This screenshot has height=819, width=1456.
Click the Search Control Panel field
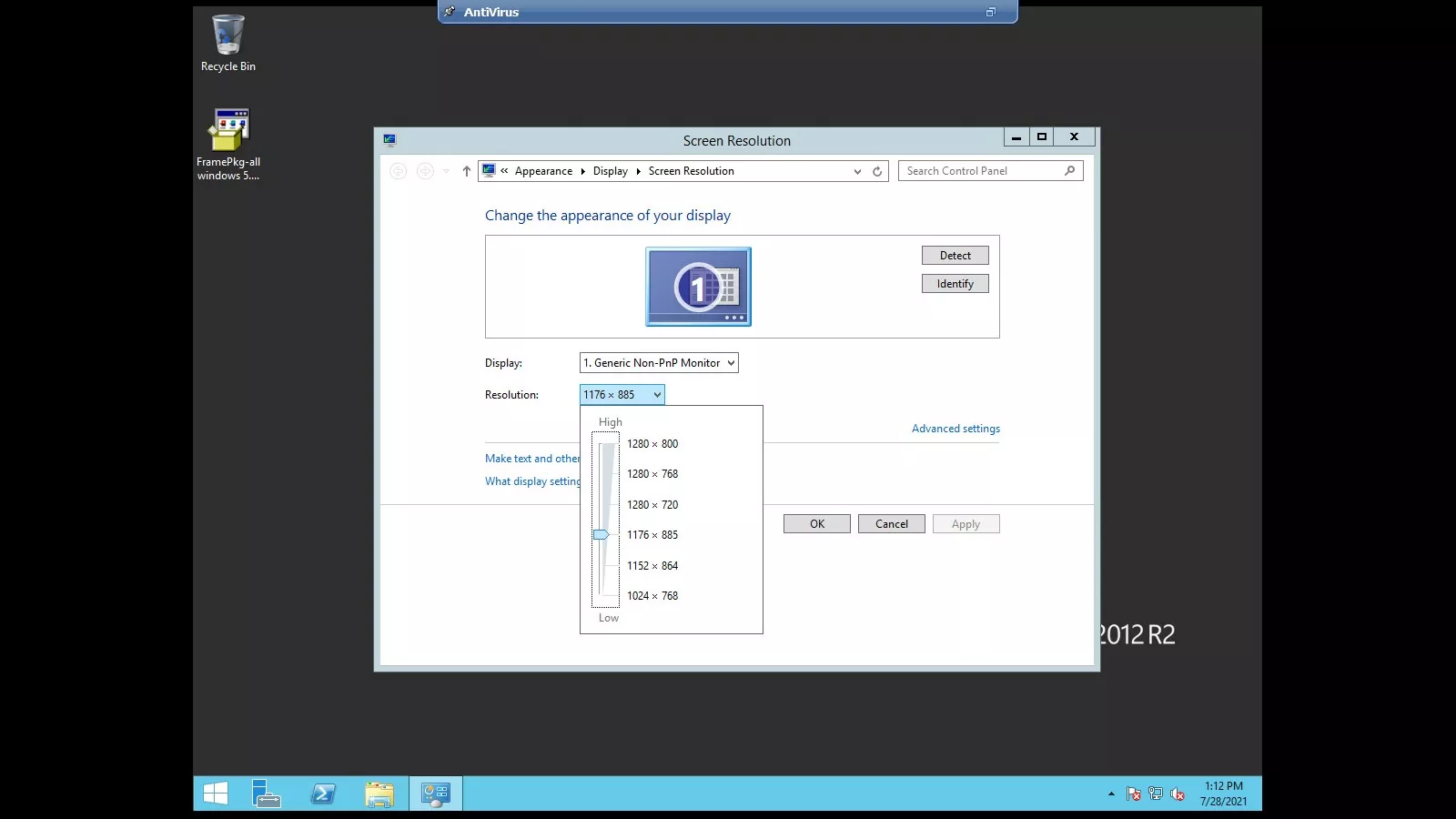[x=983, y=171]
